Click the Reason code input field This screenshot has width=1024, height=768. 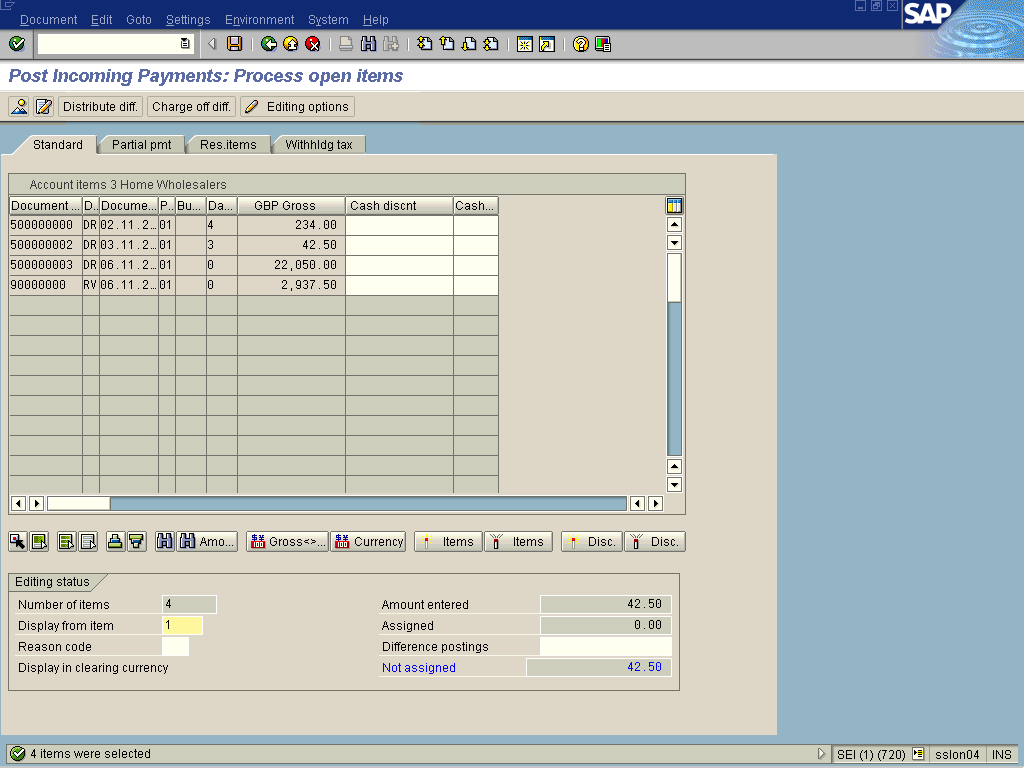[175, 647]
